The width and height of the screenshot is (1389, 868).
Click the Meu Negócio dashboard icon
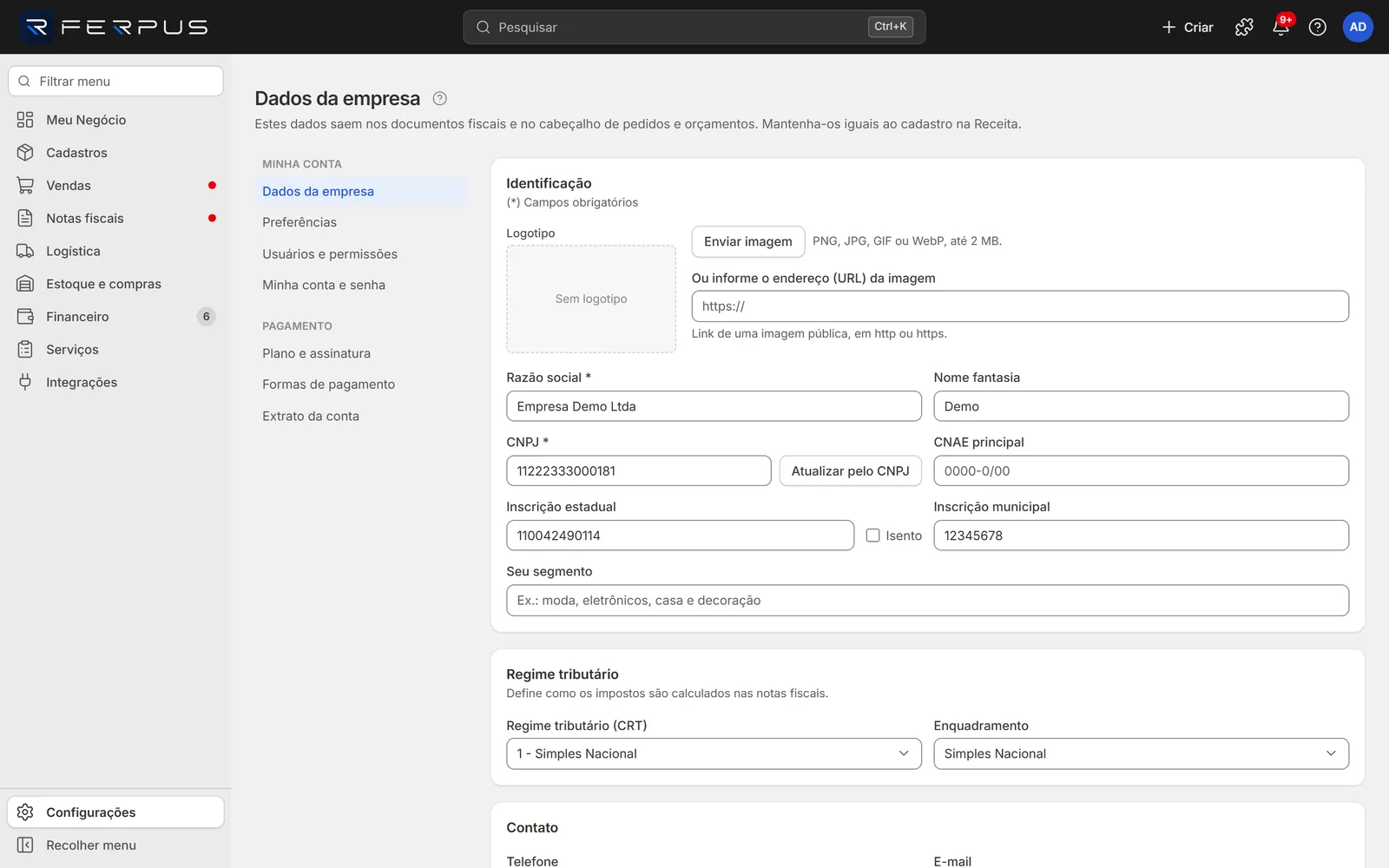(25, 120)
